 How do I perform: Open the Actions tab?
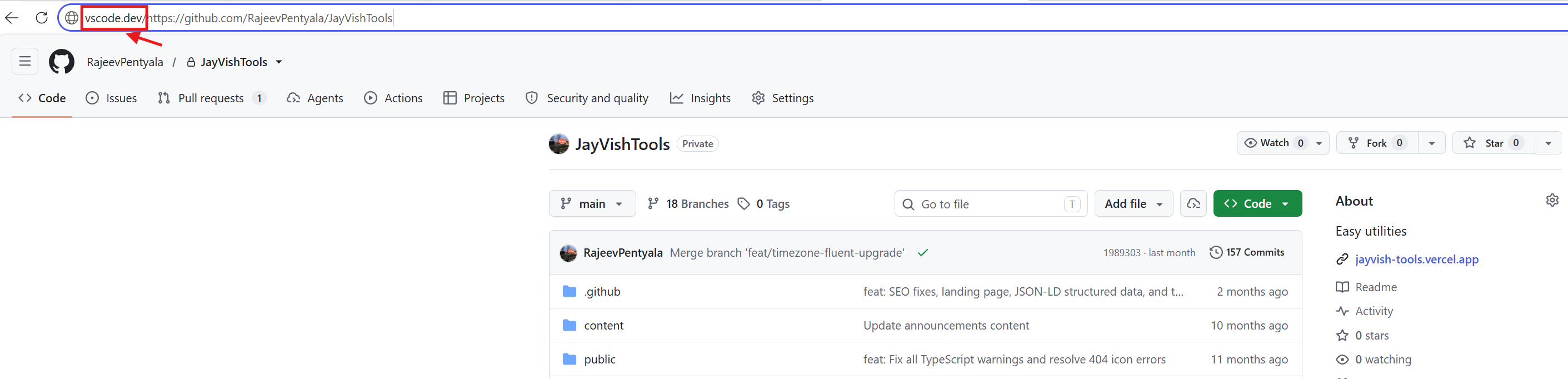pos(393,98)
